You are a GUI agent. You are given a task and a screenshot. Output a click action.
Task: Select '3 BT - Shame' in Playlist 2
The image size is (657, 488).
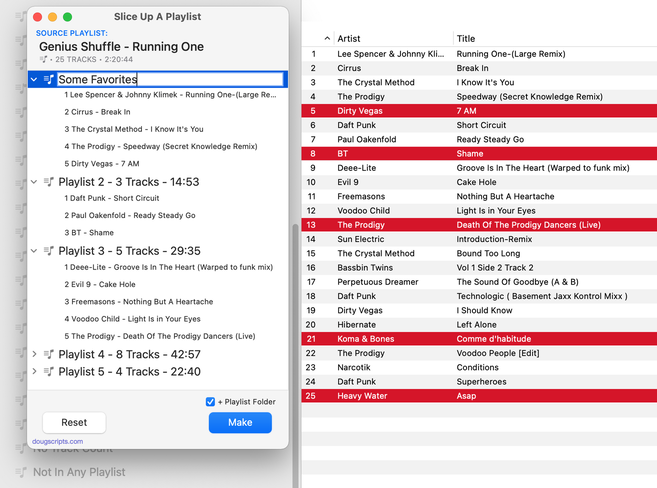pyautogui.click(x=158, y=232)
